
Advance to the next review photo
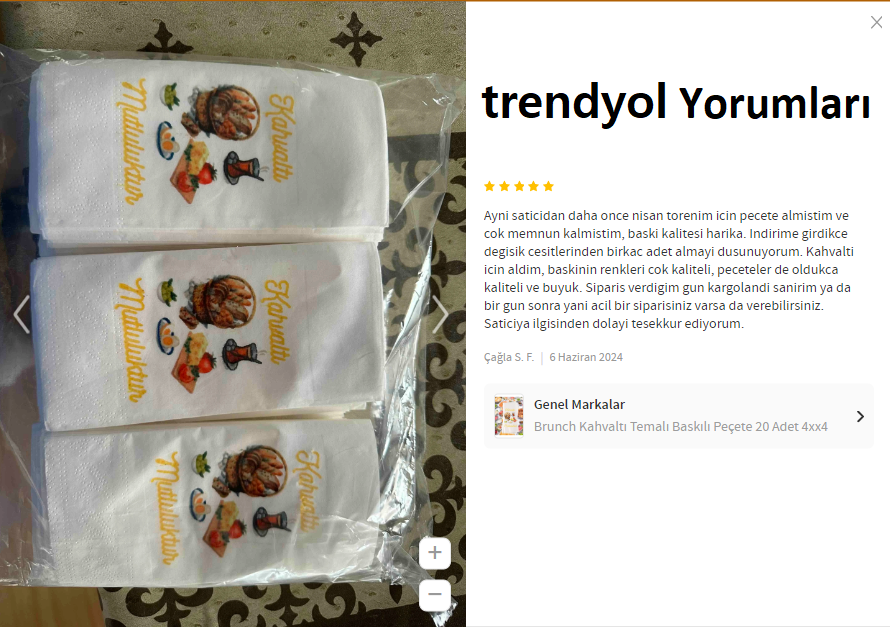[x=440, y=314]
